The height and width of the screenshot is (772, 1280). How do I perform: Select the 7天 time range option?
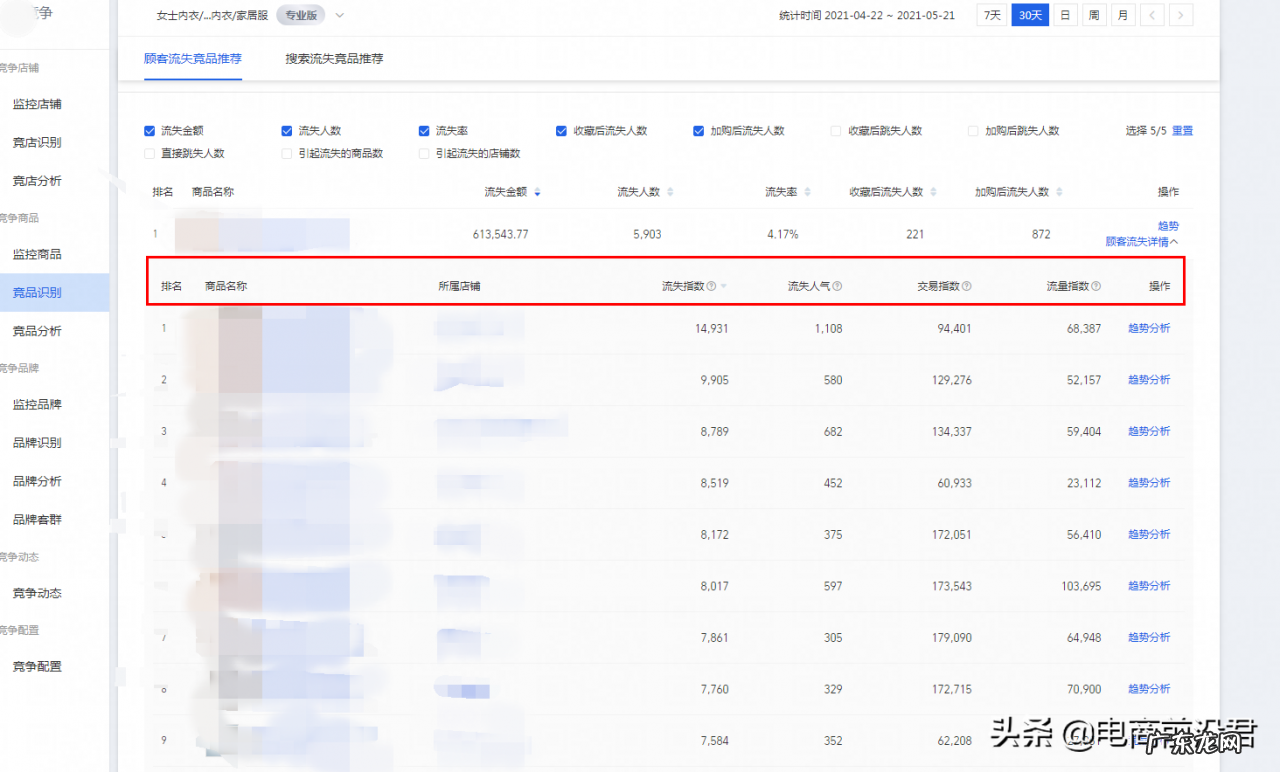click(991, 15)
